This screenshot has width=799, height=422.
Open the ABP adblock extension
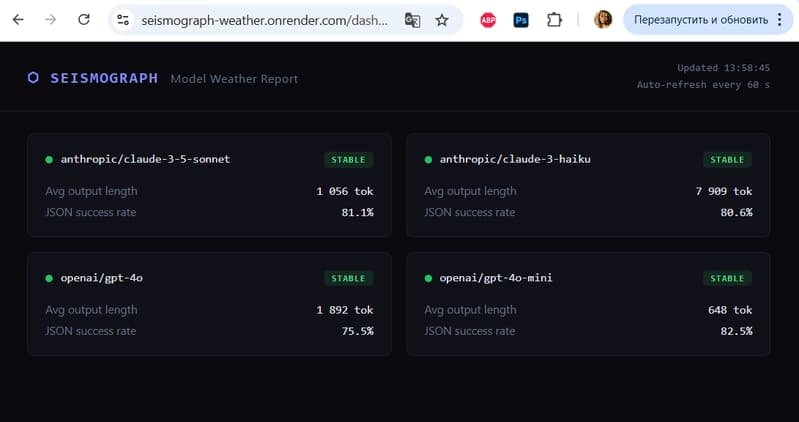488,20
